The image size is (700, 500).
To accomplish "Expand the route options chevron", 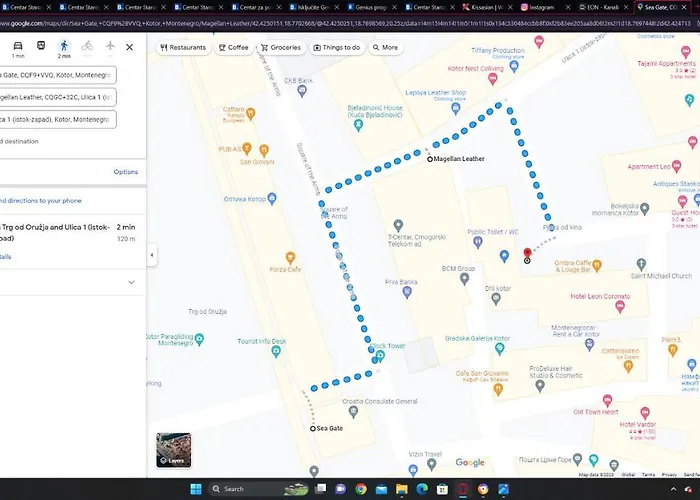I will click(x=131, y=282).
